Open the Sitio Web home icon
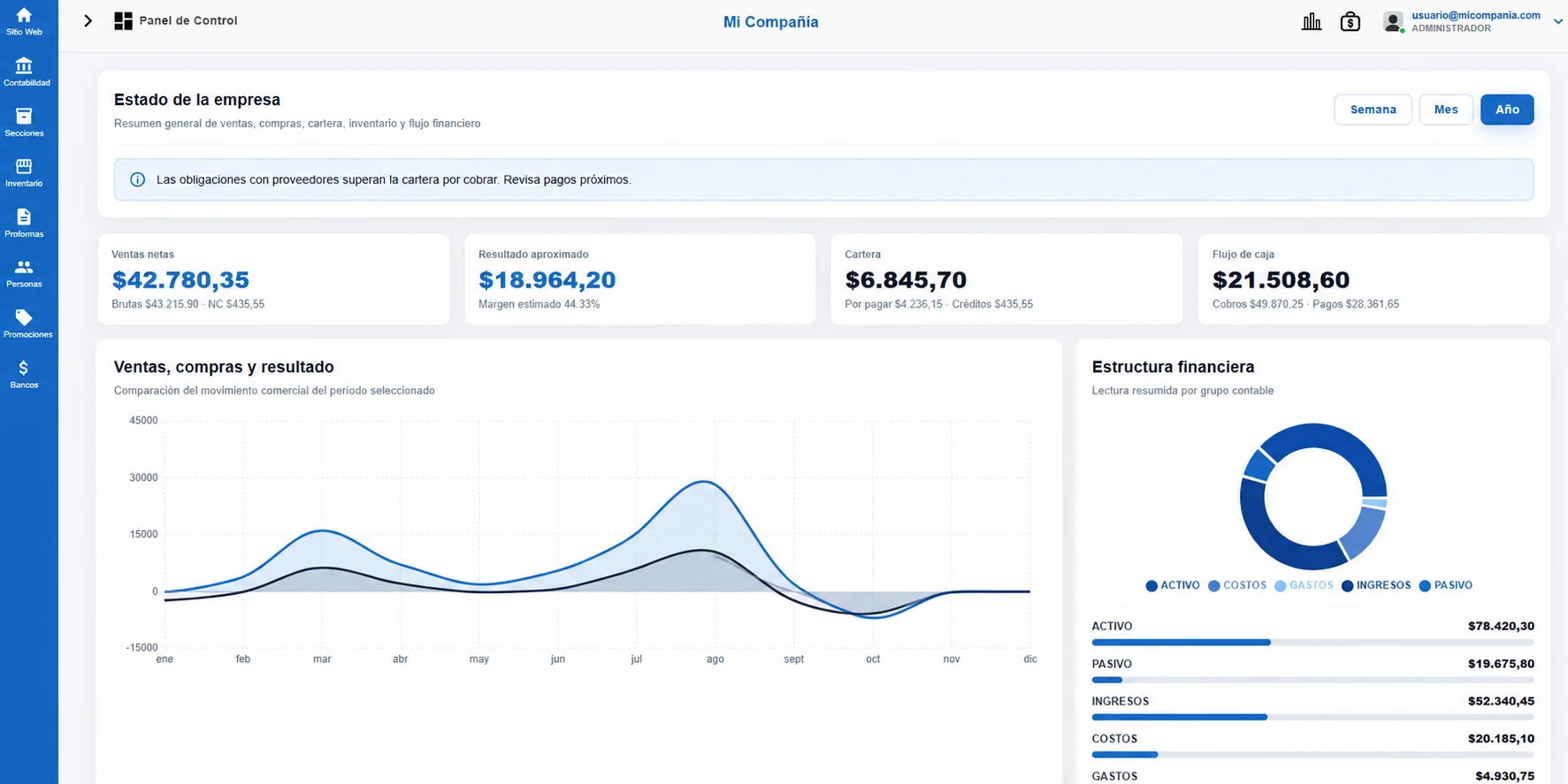Image resolution: width=1568 pixels, height=784 pixels. point(24,15)
